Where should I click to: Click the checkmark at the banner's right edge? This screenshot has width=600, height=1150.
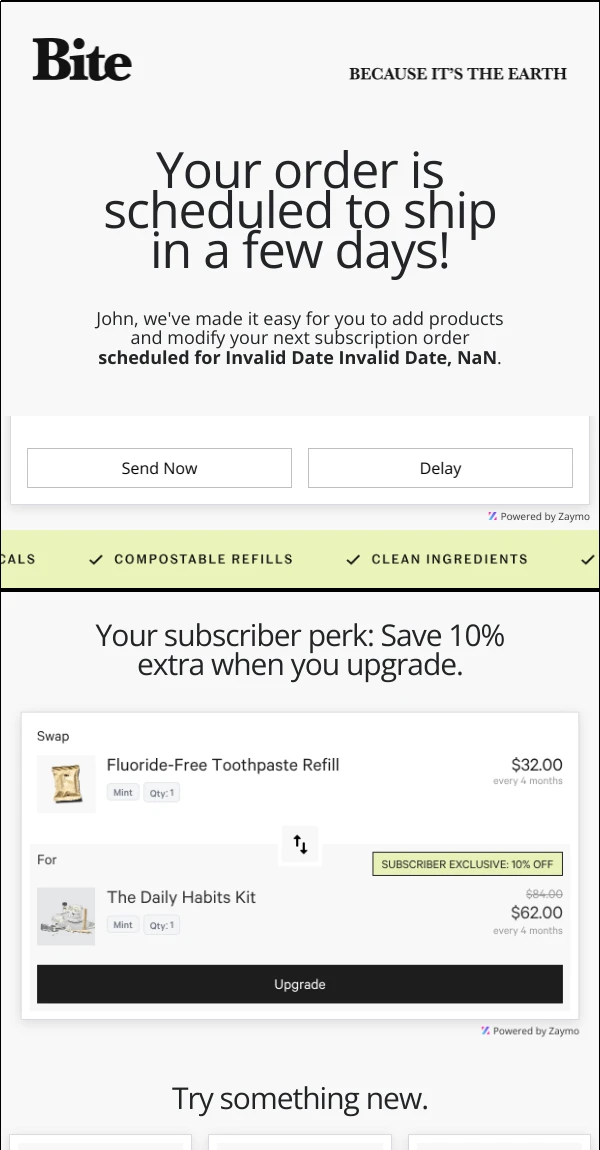(x=587, y=559)
